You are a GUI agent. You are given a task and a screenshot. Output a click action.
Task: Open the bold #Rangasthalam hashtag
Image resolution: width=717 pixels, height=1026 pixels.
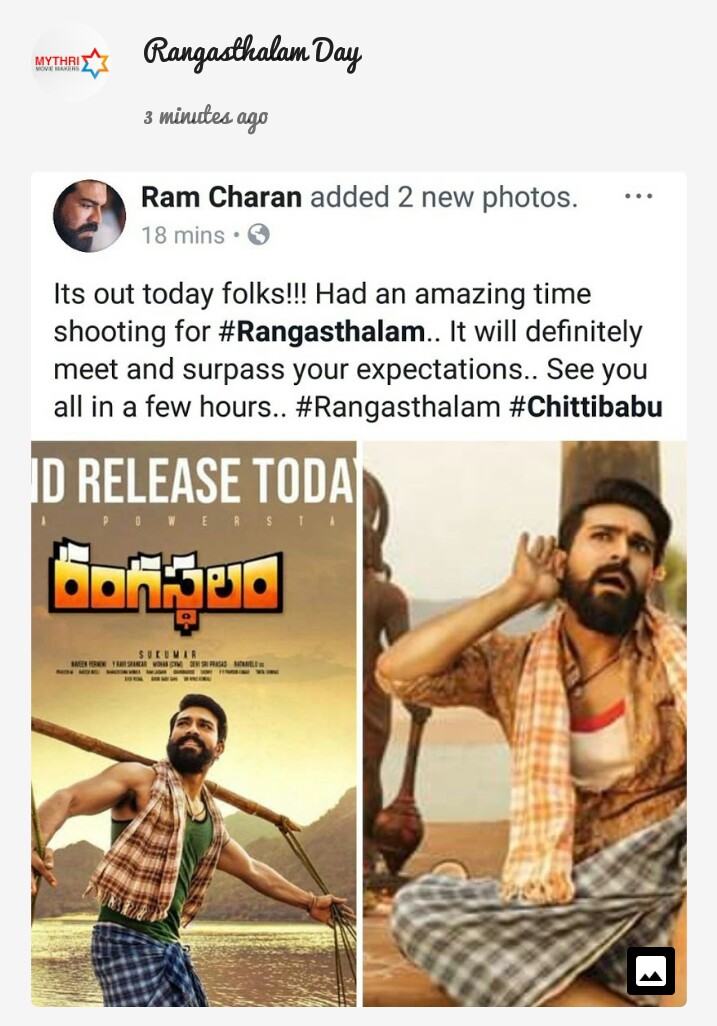(x=321, y=332)
